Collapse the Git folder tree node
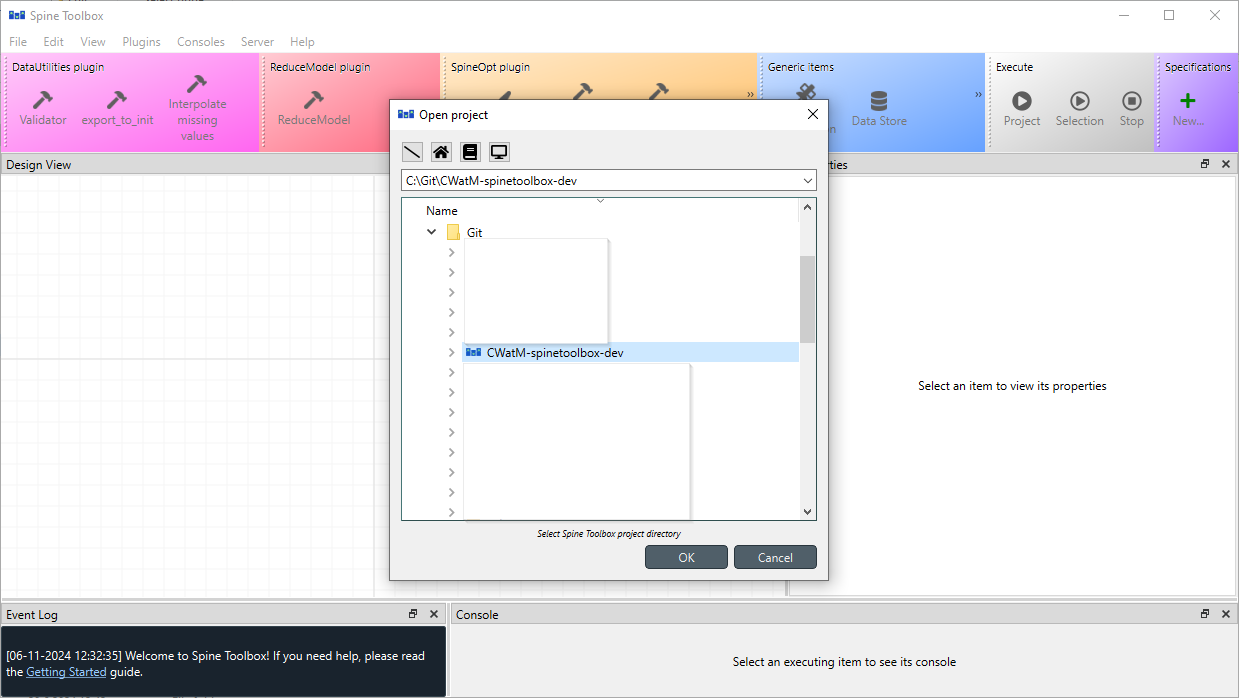Viewport: 1239px width, 698px height. click(431, 232)
